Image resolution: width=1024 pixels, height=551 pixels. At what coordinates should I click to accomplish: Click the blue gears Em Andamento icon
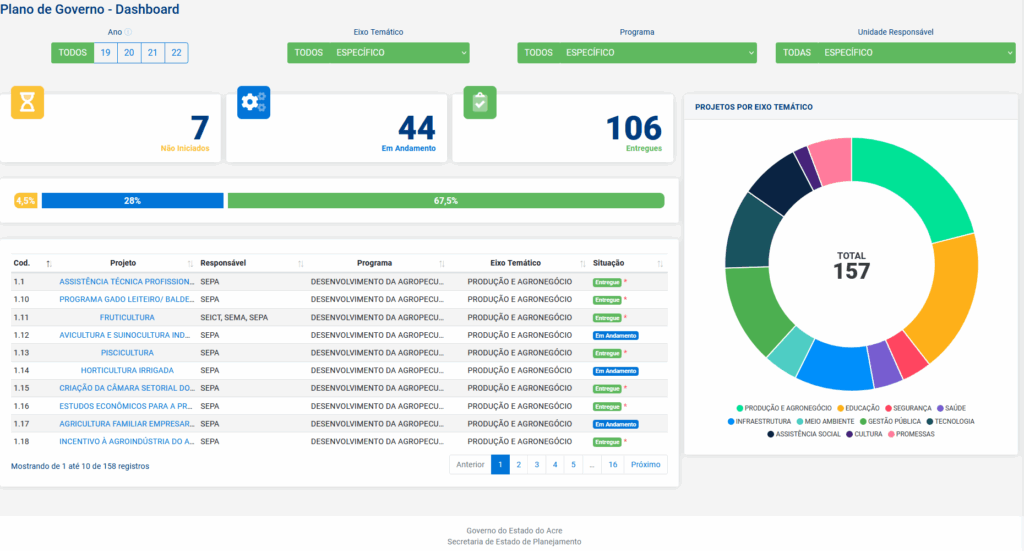tap(253, 103)
